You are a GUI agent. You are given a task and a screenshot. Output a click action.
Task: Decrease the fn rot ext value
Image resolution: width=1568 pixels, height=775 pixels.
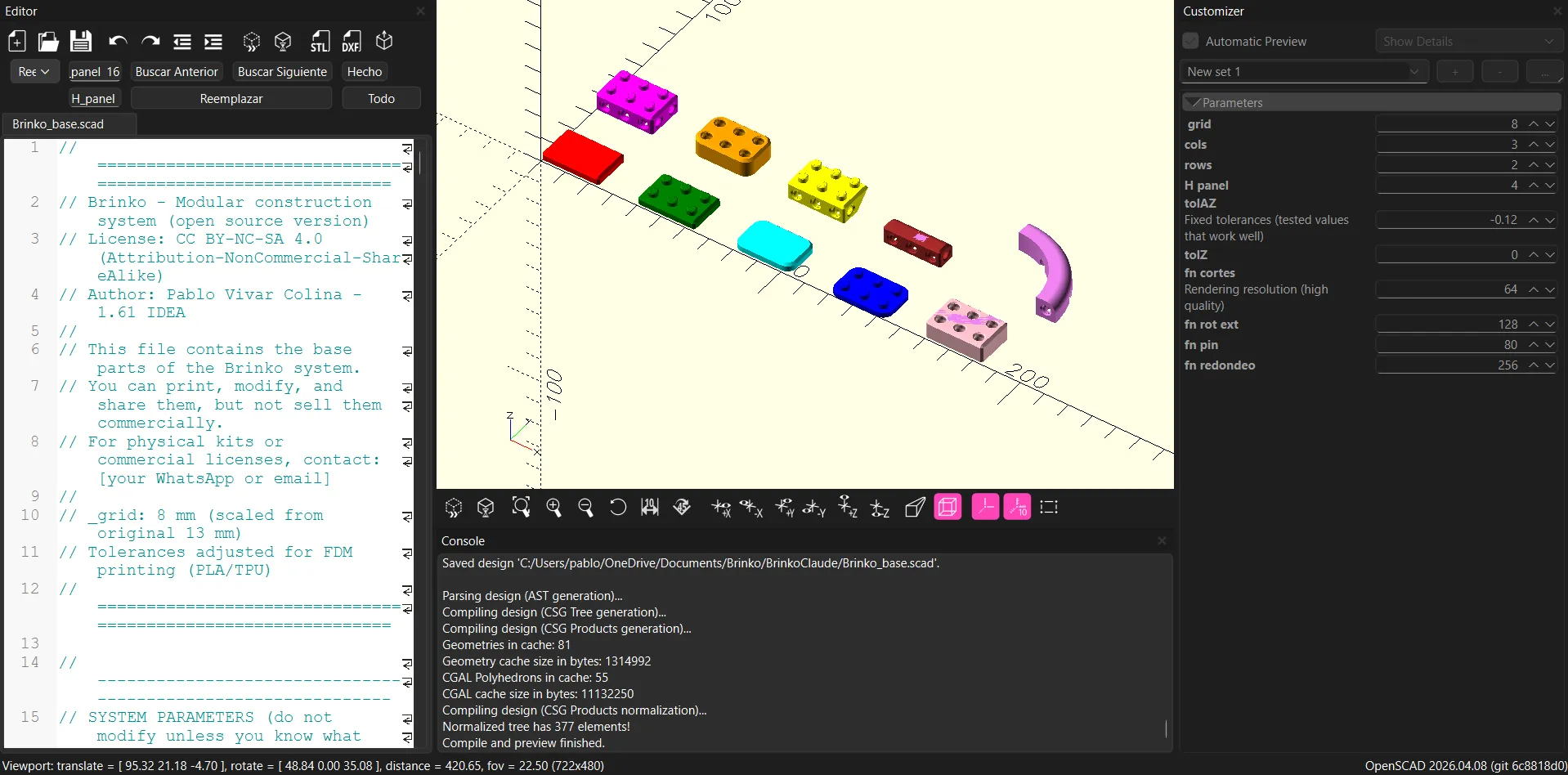[1550, 325]
